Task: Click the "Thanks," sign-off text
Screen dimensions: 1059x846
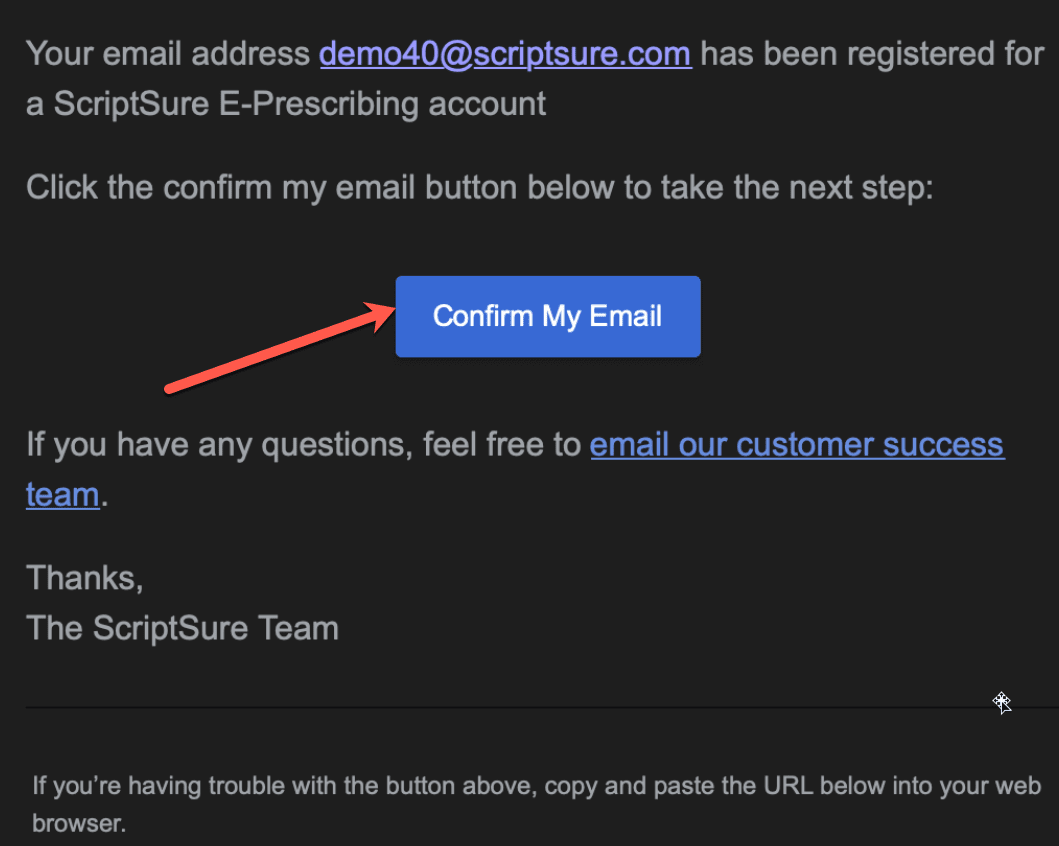Action: pos(85,577)
